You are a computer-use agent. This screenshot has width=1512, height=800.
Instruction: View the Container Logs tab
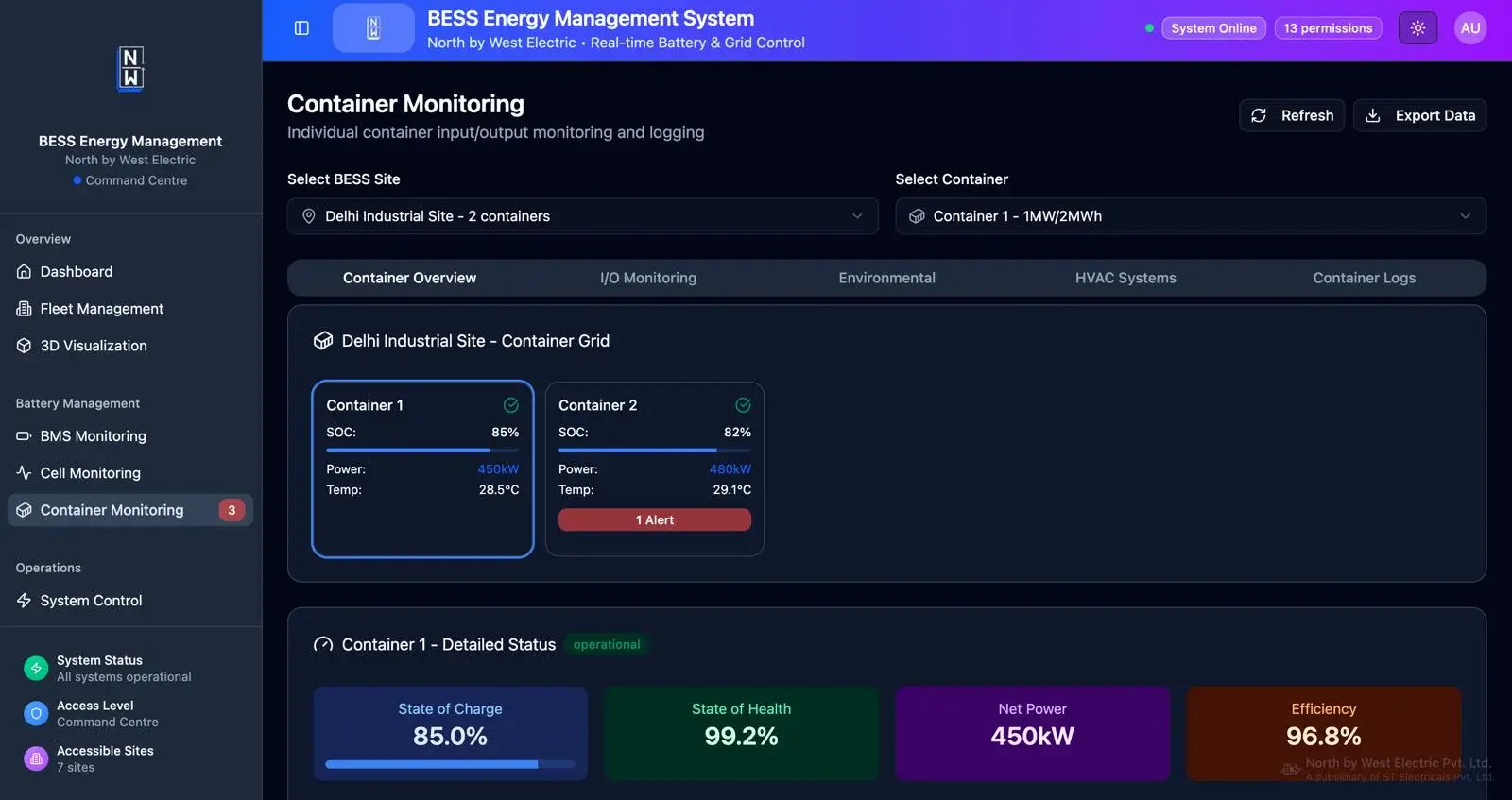1364,278
